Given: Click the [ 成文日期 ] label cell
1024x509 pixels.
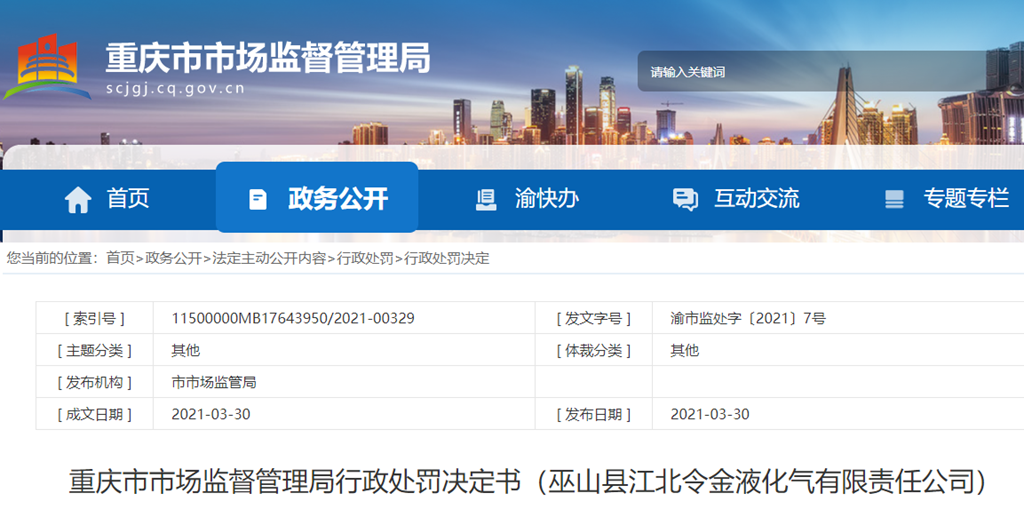Looking at the screenshot, I should (x=95, y=414).
